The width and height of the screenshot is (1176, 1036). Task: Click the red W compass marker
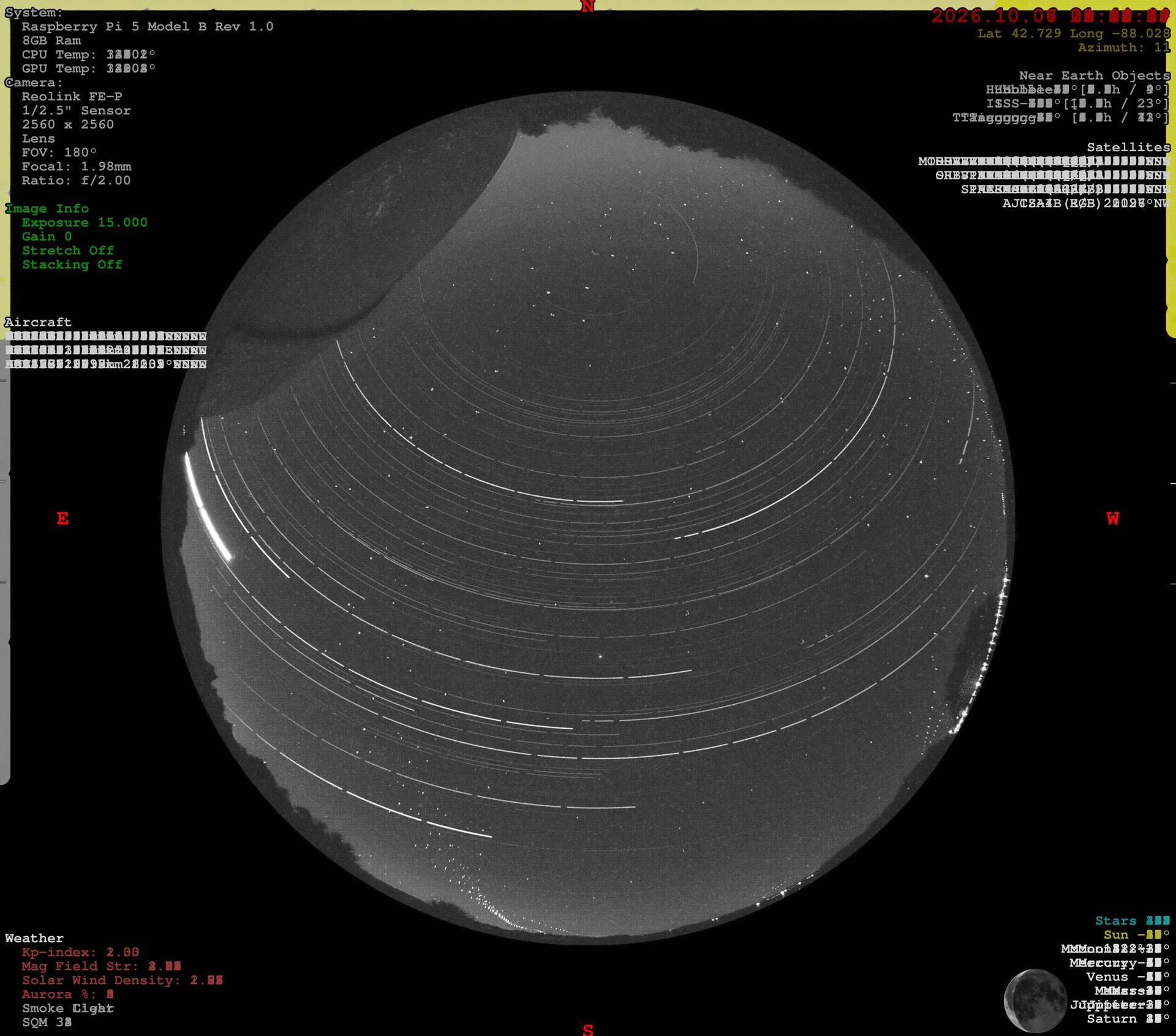(1113, 519)
